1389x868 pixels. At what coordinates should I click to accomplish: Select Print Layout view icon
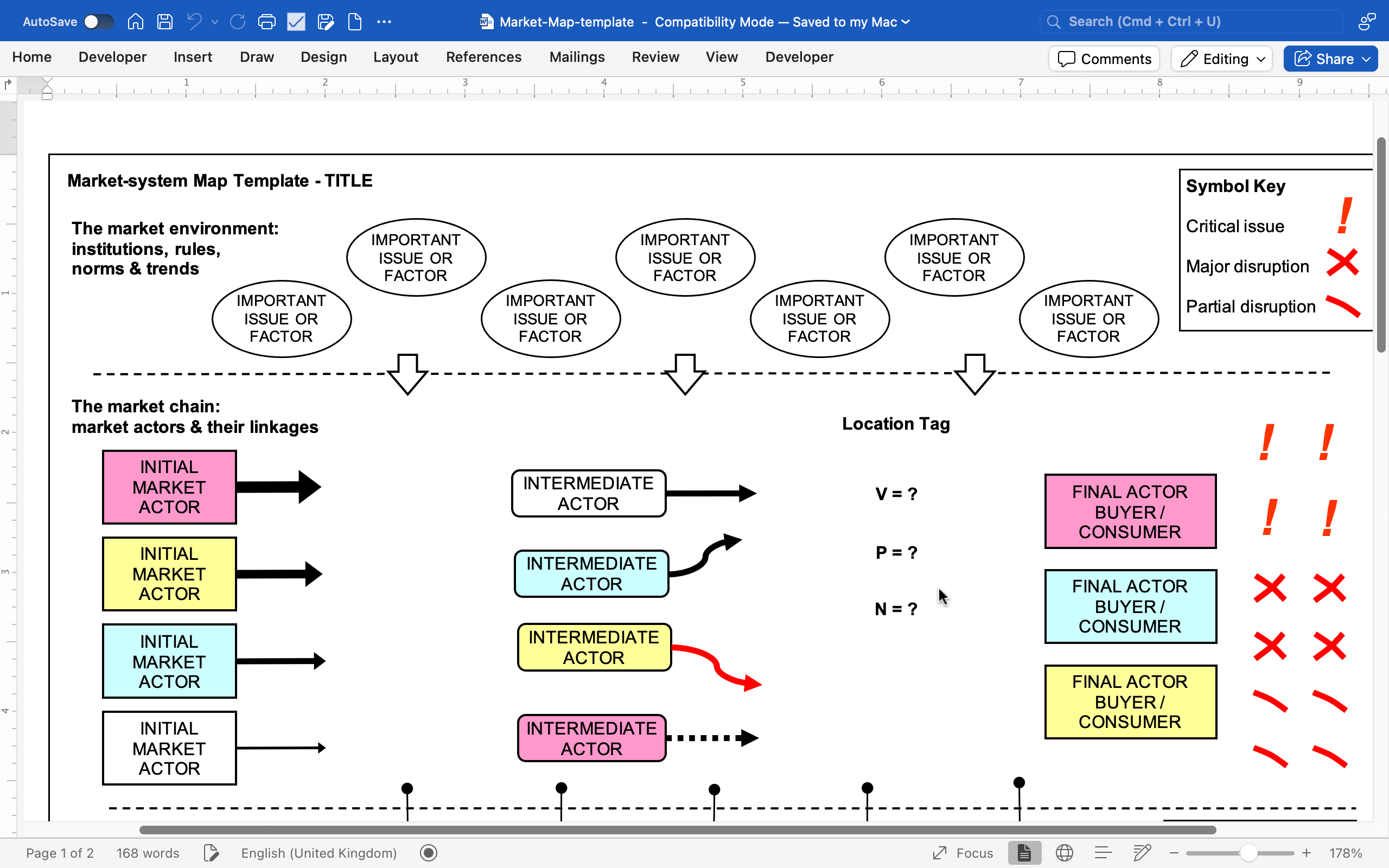(1024, 853)
